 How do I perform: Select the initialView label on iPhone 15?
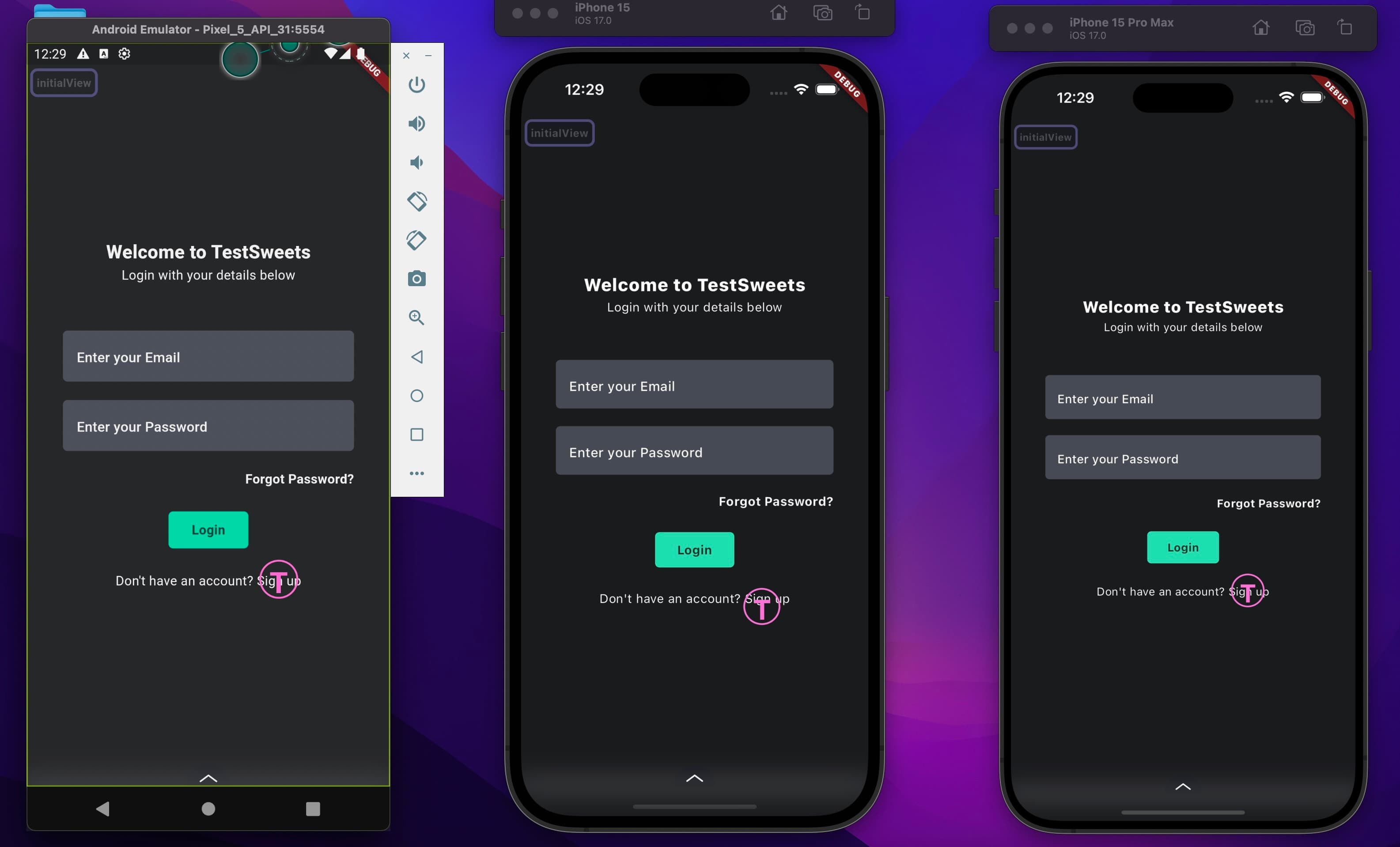click(558, 132)
